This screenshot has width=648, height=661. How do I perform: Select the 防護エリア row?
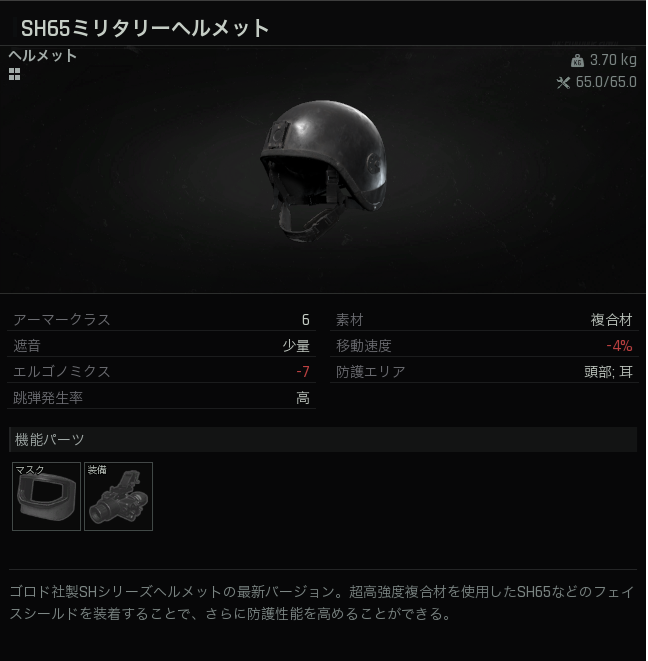click(x=484, y=371)
